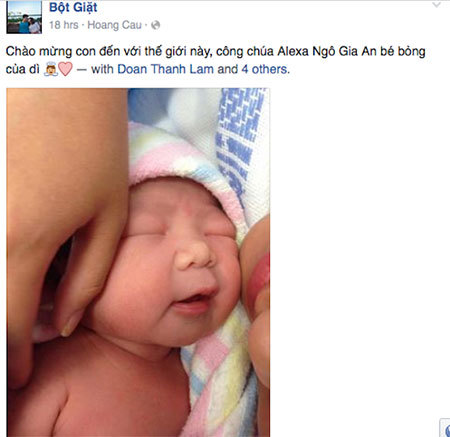Screen dimensions: 450x437
Task: Open tagged friend Doan Thanh Lam
Action: (166, 69)
